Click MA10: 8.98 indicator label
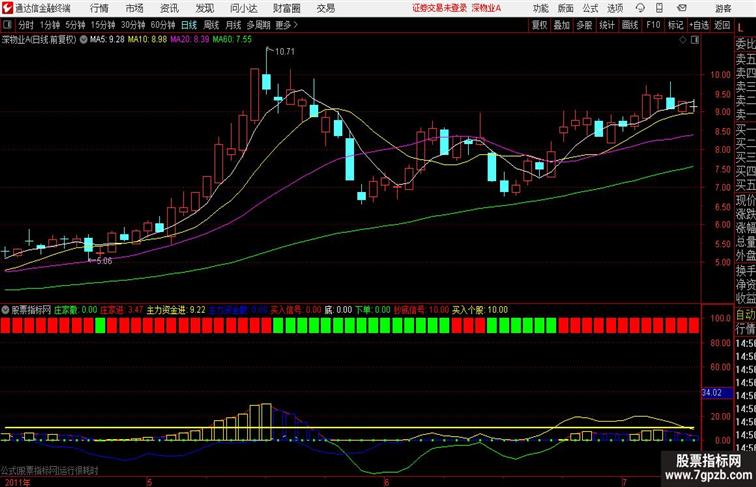 pos(148,40)
